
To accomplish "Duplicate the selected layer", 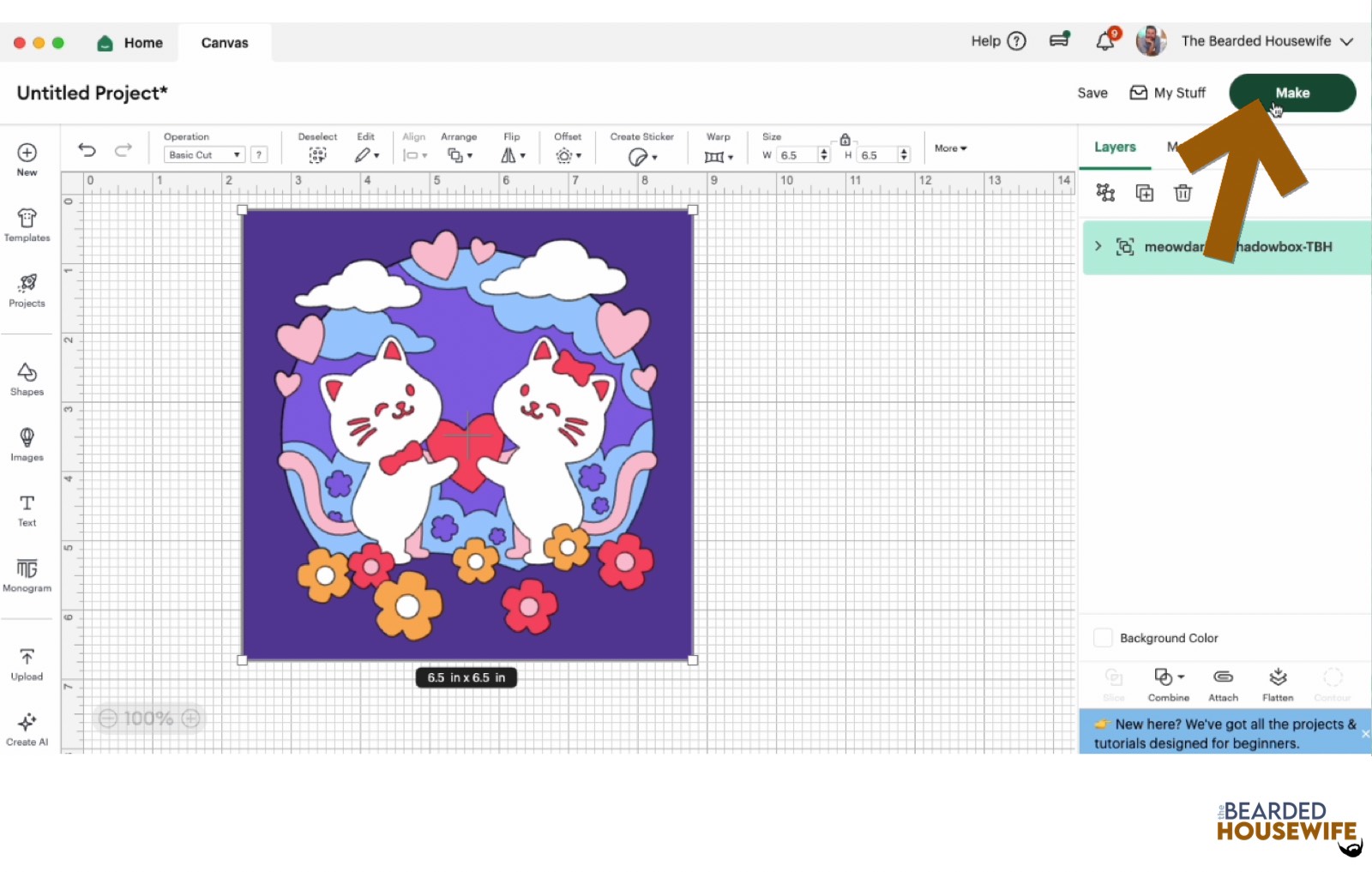I will (1144, 193).
